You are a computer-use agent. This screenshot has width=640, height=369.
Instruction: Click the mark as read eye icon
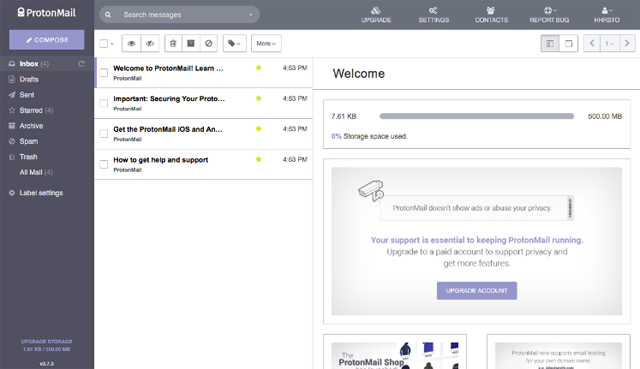click(131, 43)
